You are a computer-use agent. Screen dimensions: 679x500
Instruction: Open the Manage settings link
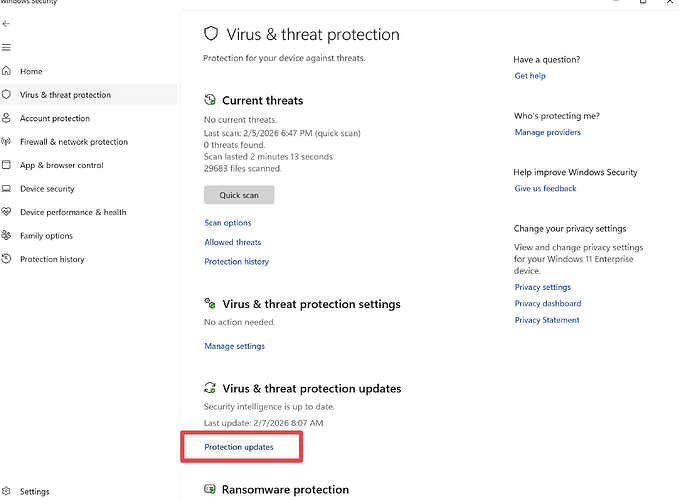click(x=235, y=346)
